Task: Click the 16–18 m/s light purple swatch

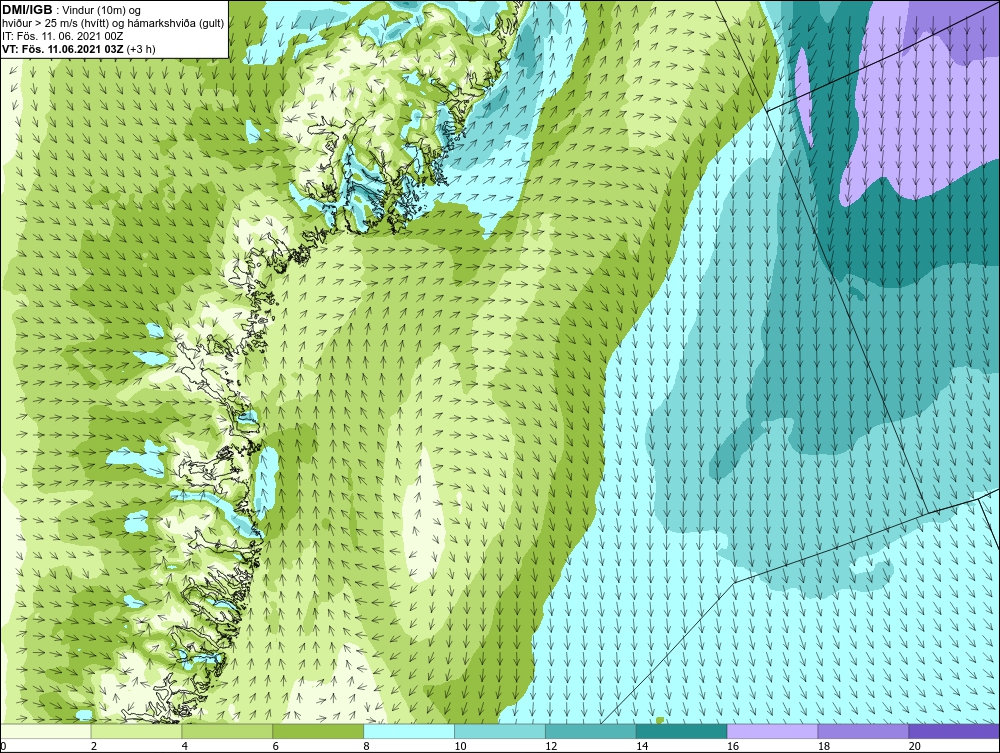Action: 772,731
